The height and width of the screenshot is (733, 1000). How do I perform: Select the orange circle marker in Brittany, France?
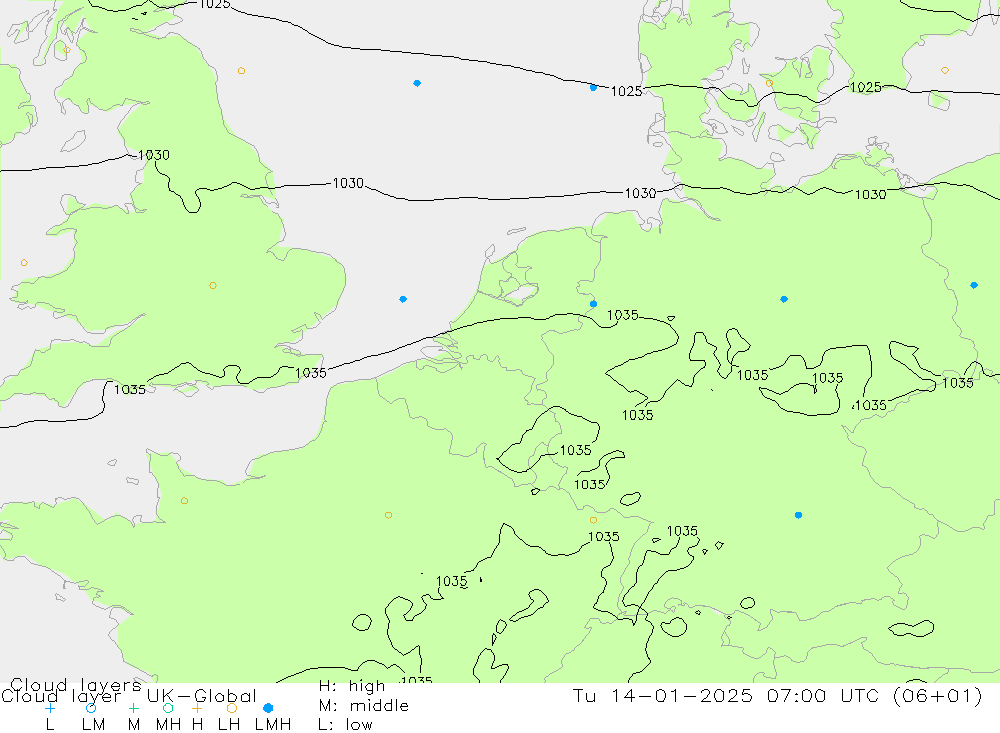coord(184,501)
